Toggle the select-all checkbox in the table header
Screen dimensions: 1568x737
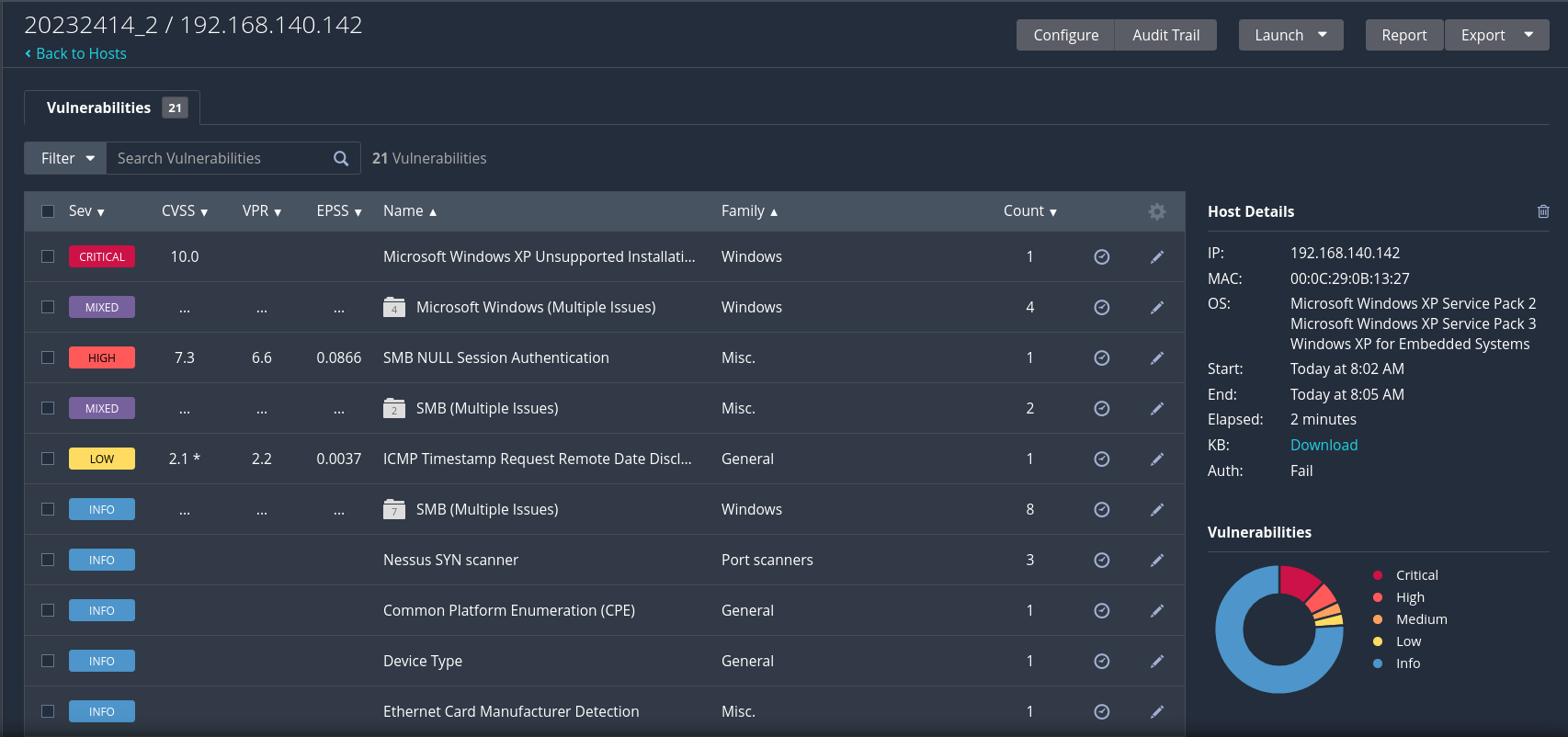click(x=48, y=211)
